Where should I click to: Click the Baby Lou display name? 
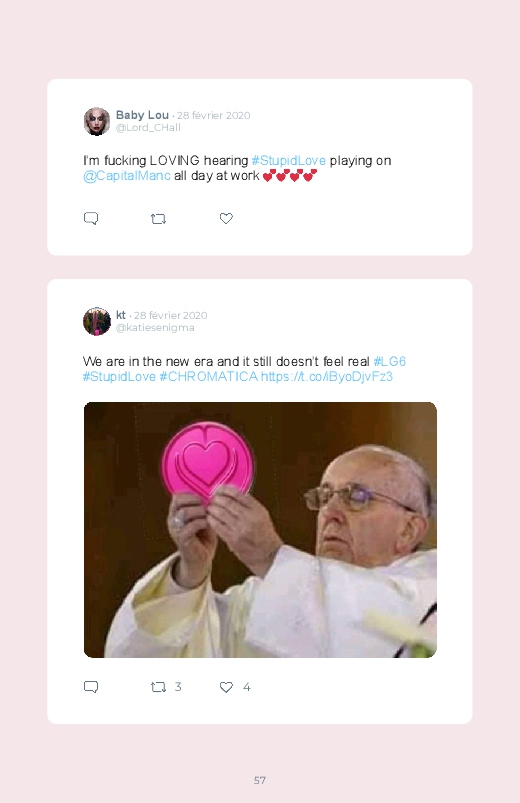(x=142, y=115)
